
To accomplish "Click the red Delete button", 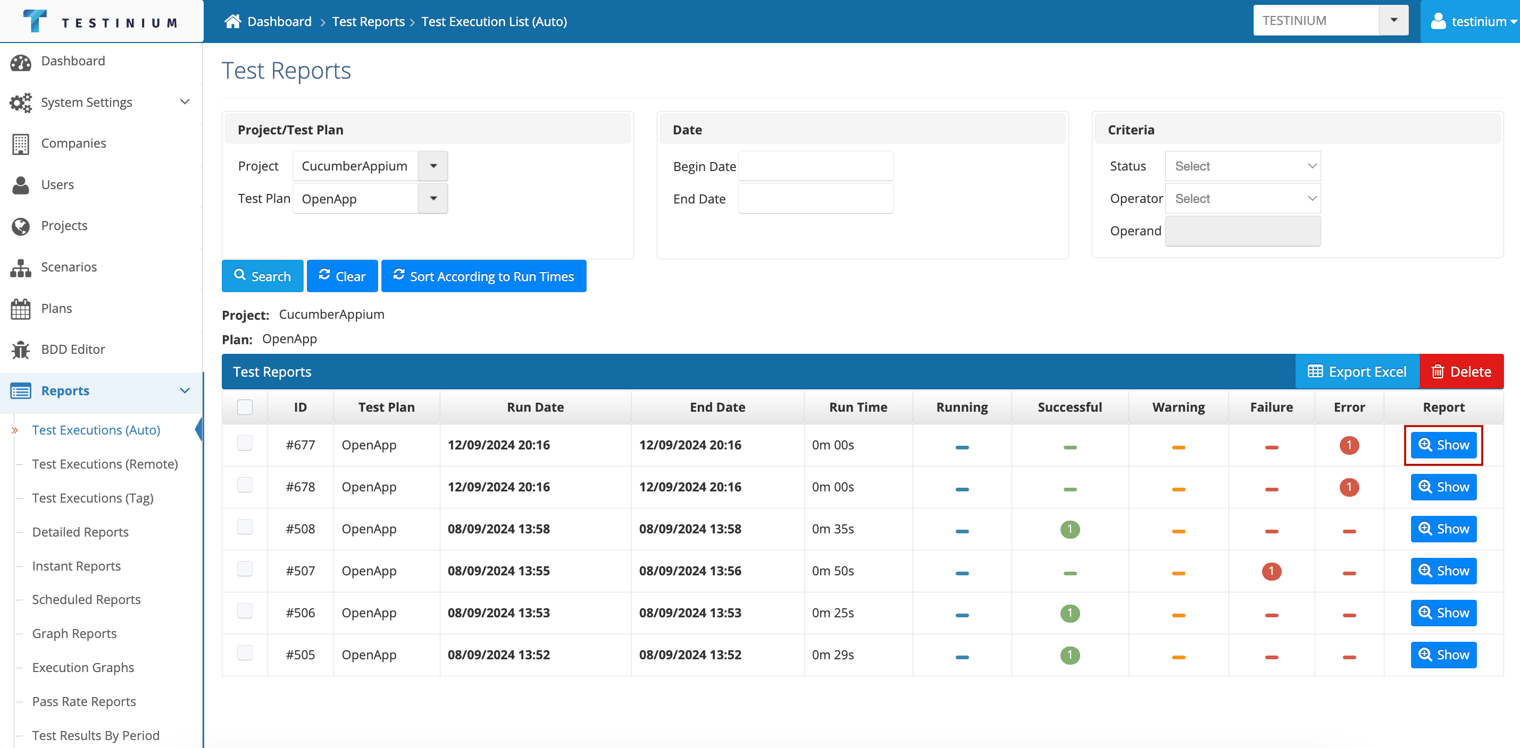I will click(x=1462, y=372).
